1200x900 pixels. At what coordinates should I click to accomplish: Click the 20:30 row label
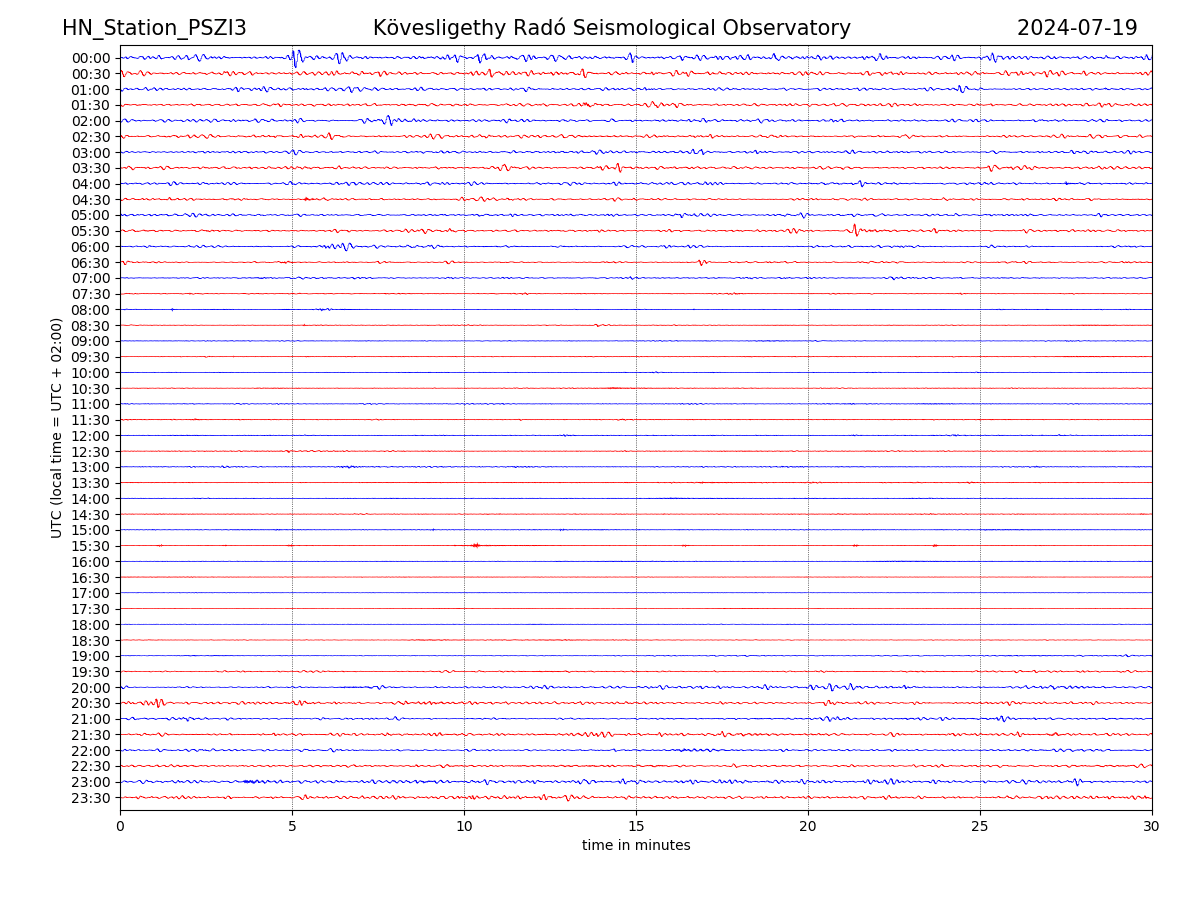[91, 703]
